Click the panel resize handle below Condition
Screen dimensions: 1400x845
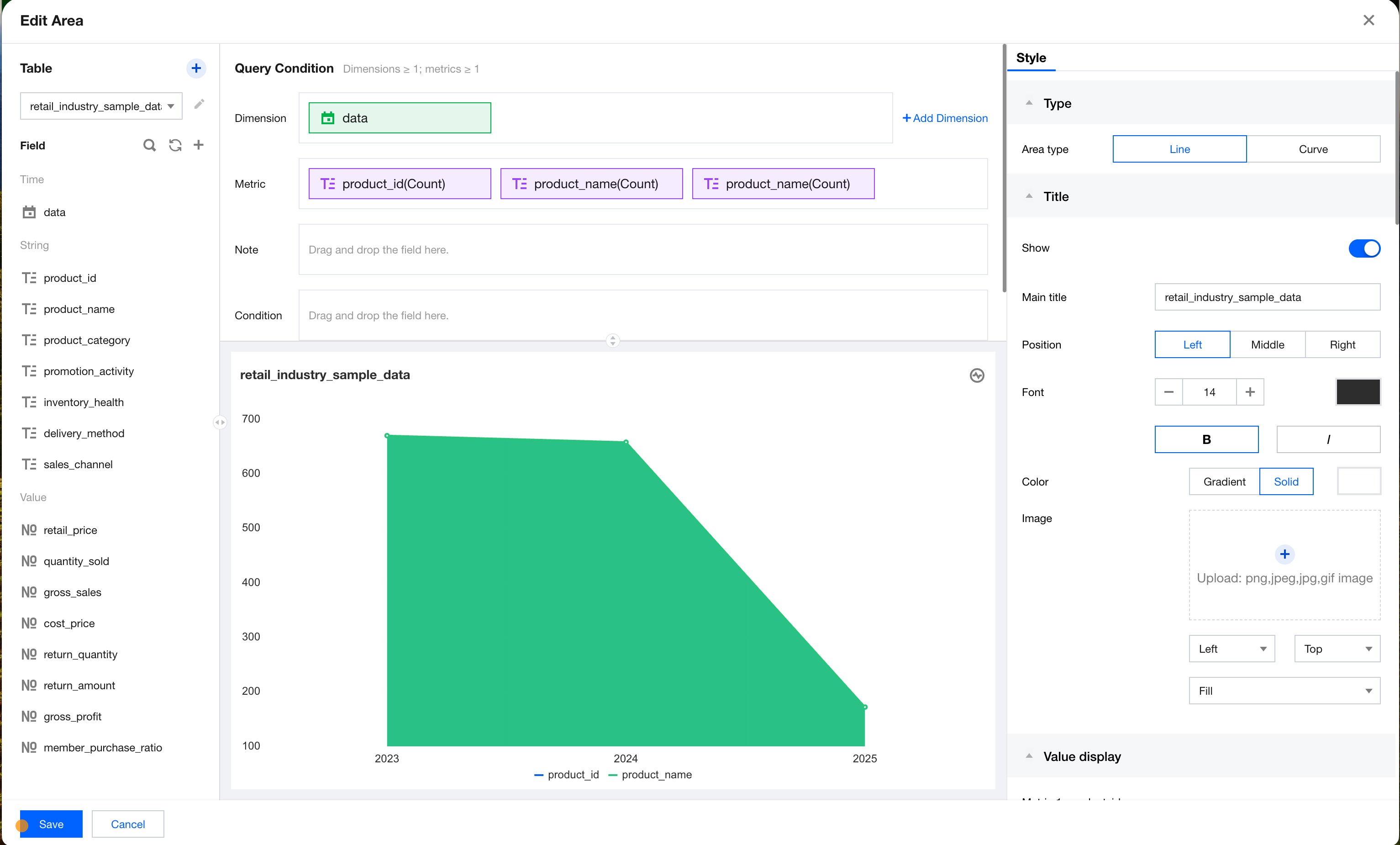pos(612,340)
